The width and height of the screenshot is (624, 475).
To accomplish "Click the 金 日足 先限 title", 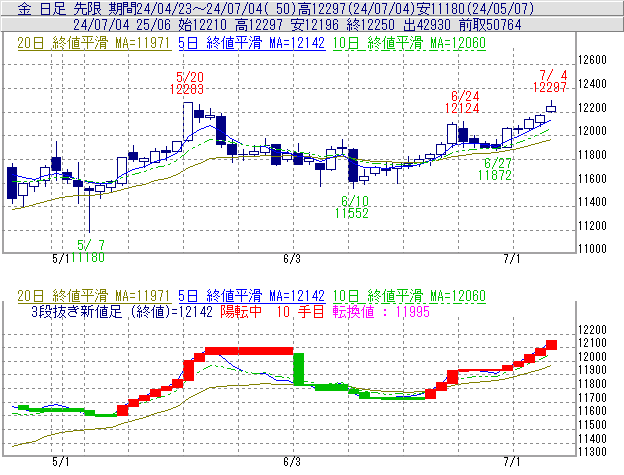I will 60,8.
